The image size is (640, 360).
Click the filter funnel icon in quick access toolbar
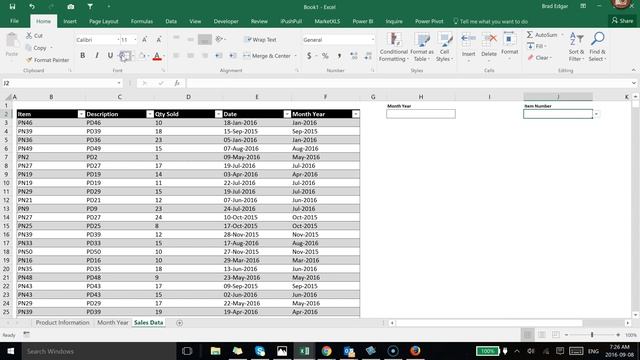90,7
